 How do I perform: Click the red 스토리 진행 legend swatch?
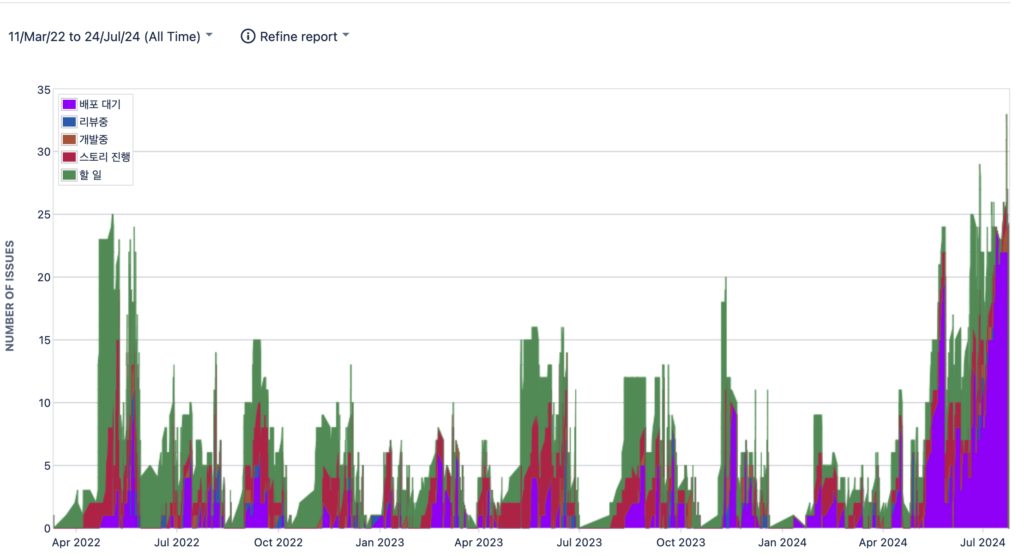(69, 158)
